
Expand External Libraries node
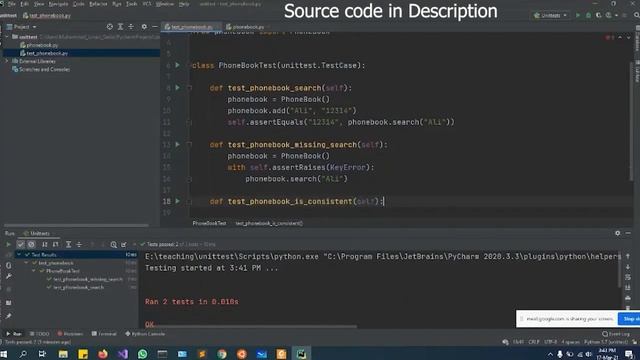coord(7,61)
